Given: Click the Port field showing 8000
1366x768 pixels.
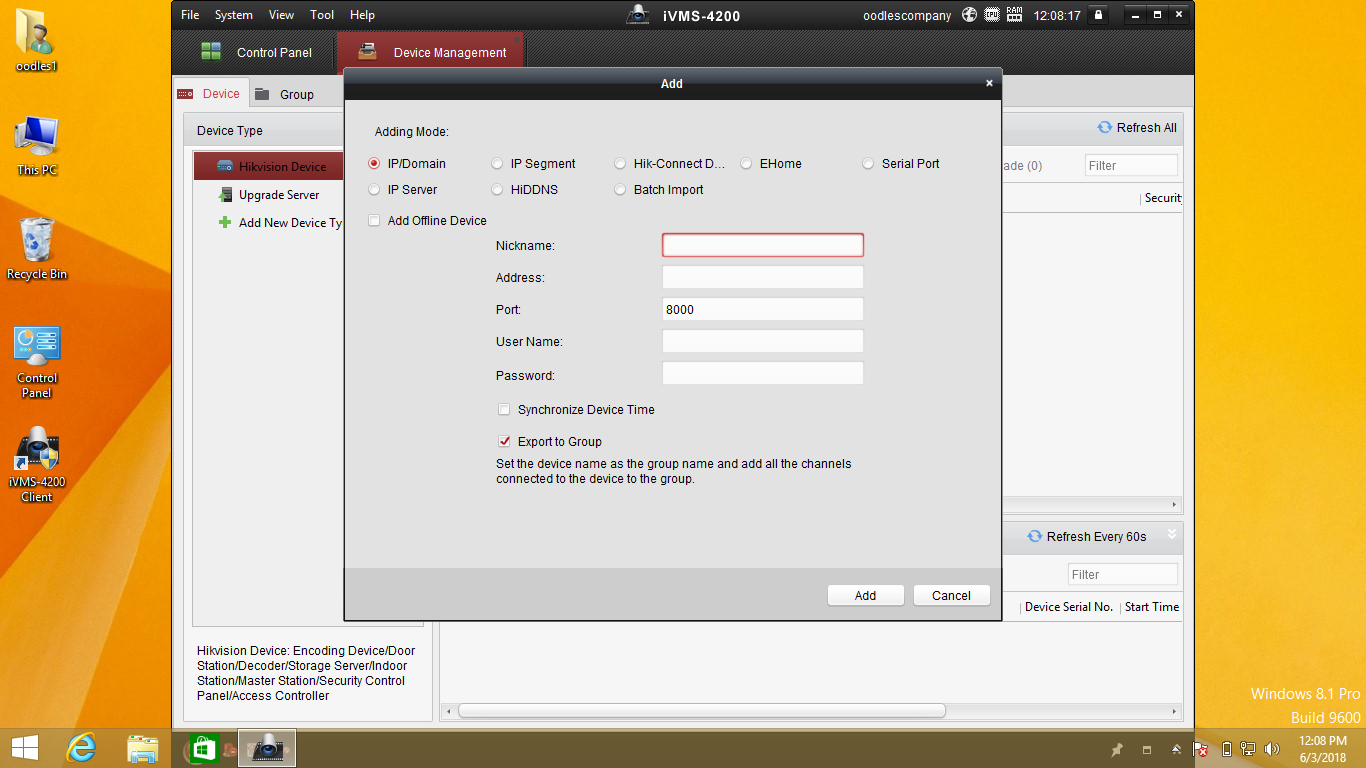Looking at the screenshot, I should (763, 309).
